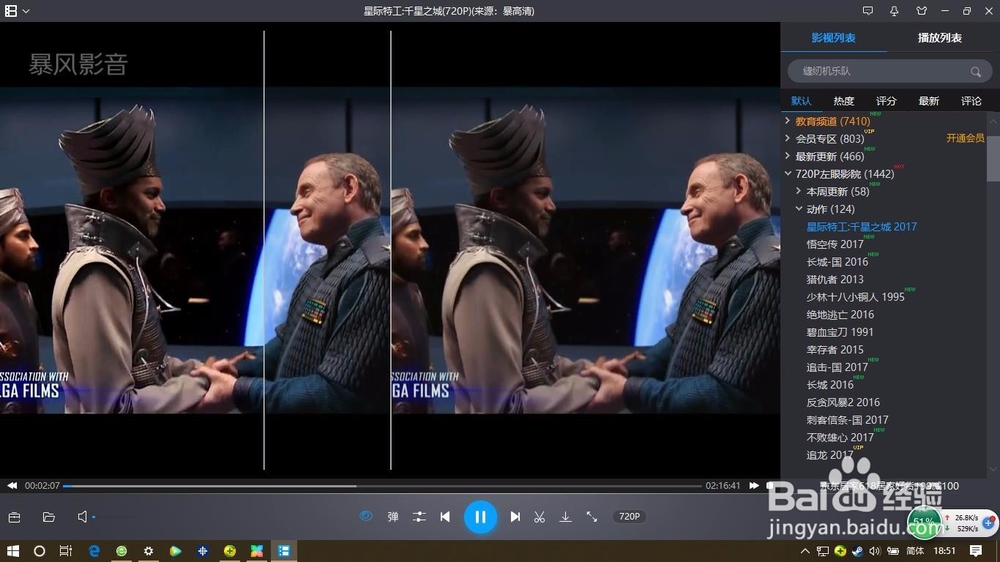This screenshot has width=1000, height=562.
Task: Select 悟空传 2017 in list
Action: click(x=835, y=244)
